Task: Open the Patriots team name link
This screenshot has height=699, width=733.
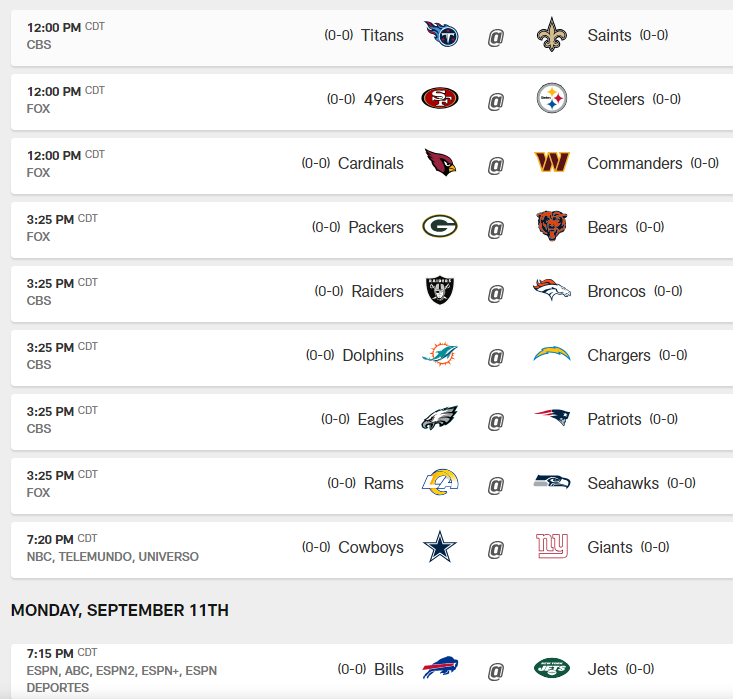Action: 614,419
